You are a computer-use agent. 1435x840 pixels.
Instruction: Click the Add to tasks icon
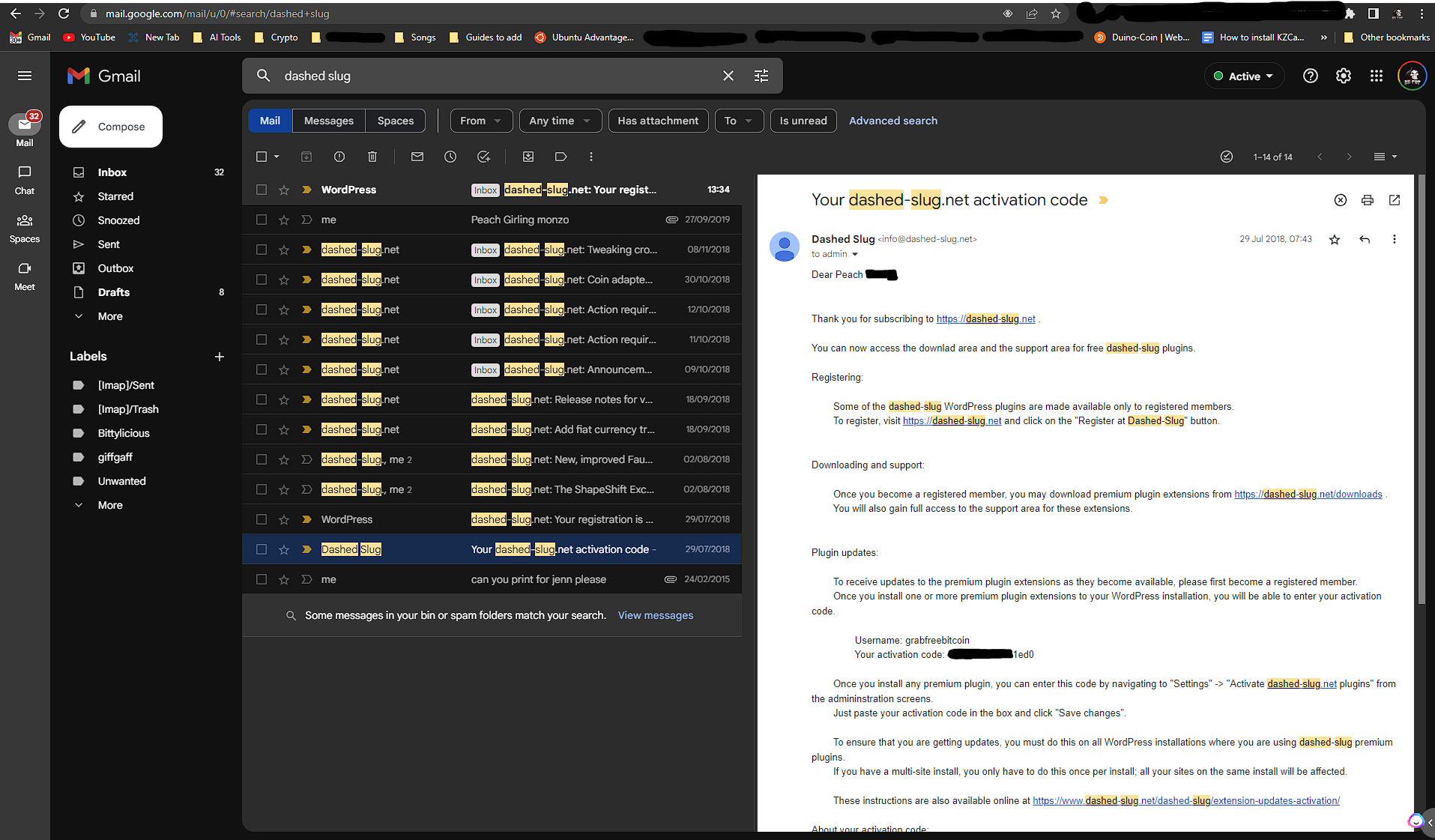point(483,157)
